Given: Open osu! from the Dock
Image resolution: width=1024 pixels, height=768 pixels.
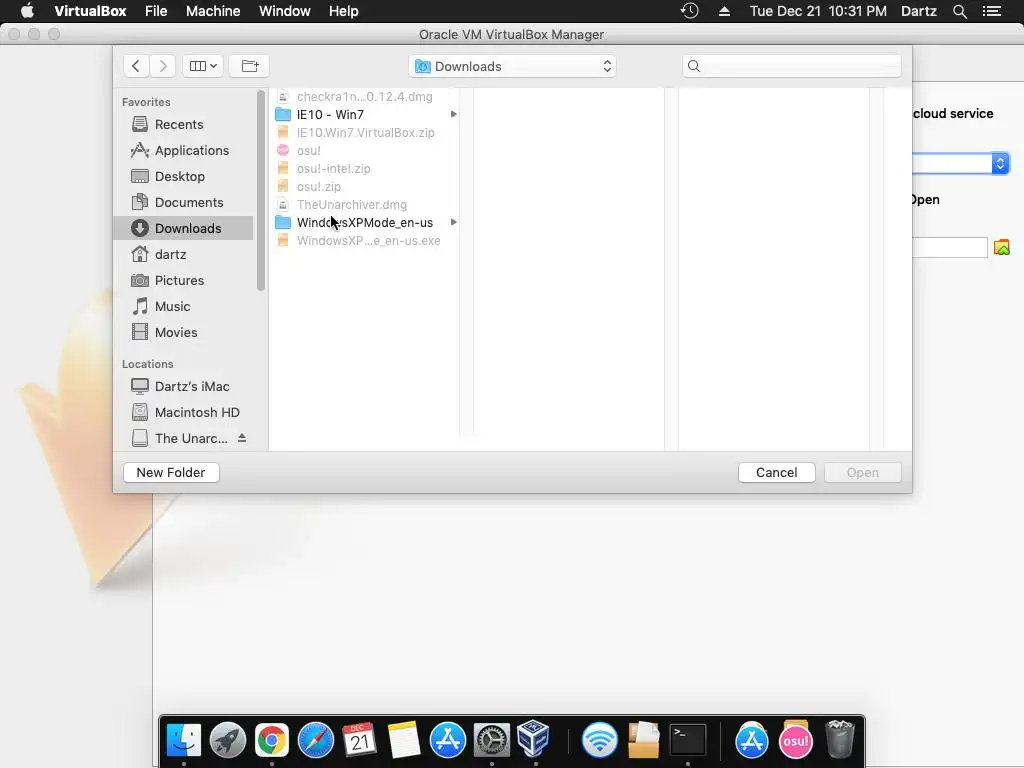Looking at the screenshot, I should [795, 741].
